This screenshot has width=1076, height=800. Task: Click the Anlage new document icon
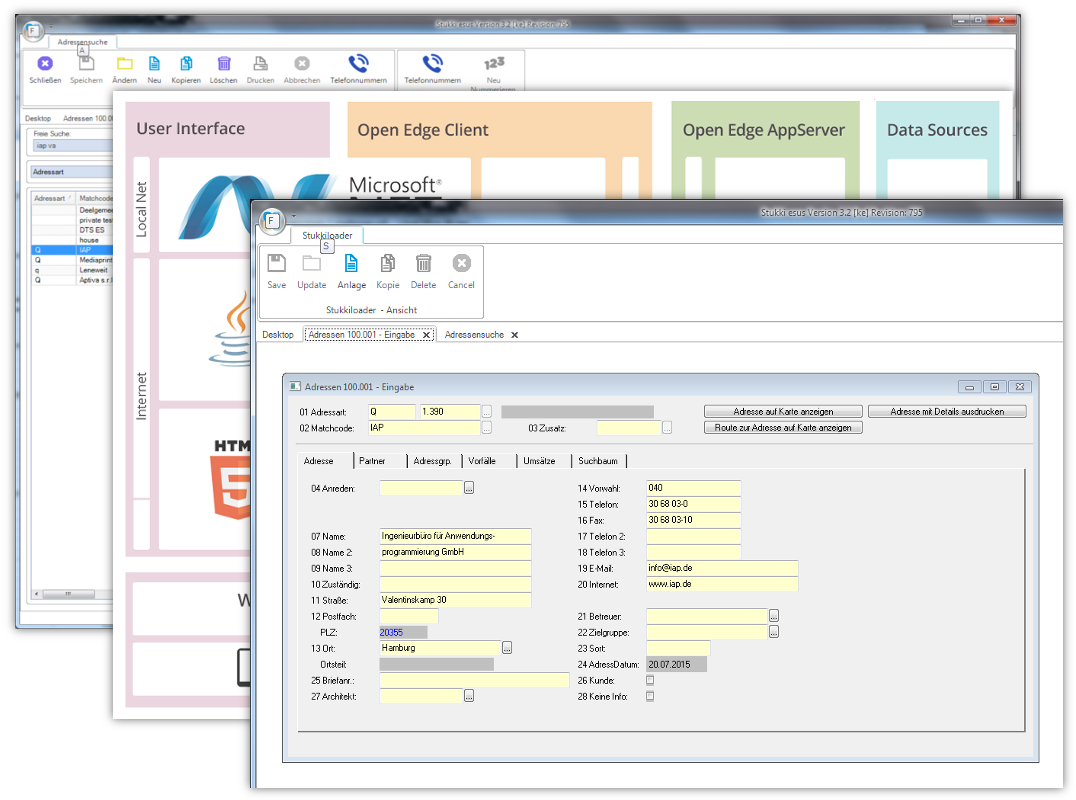351,263
